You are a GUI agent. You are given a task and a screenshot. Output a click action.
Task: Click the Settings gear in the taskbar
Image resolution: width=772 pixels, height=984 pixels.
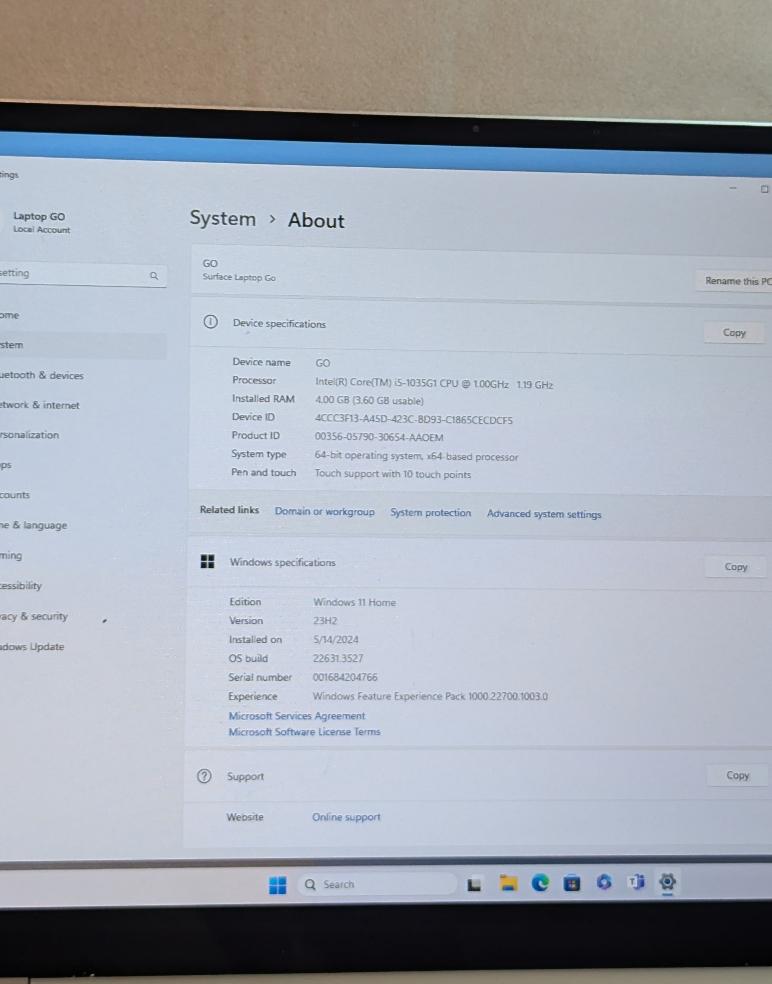click(x=668, y=882)
